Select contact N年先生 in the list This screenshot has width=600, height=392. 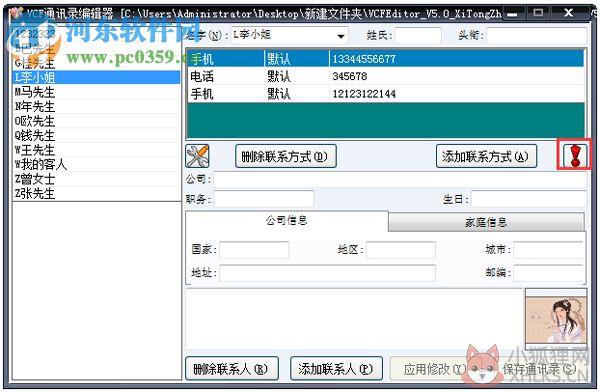(96, 106)
